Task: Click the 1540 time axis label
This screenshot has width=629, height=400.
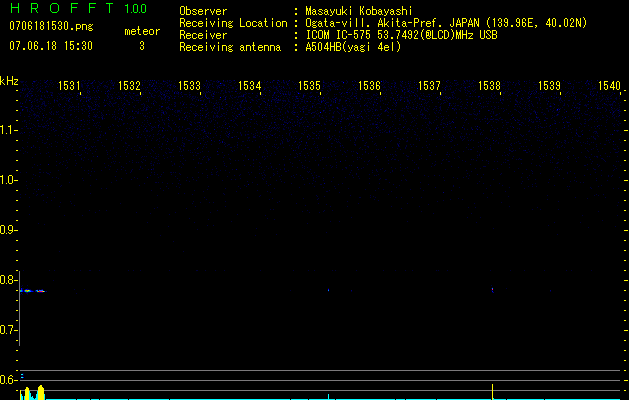Action: pyautogui.click(x=609, y=86)
